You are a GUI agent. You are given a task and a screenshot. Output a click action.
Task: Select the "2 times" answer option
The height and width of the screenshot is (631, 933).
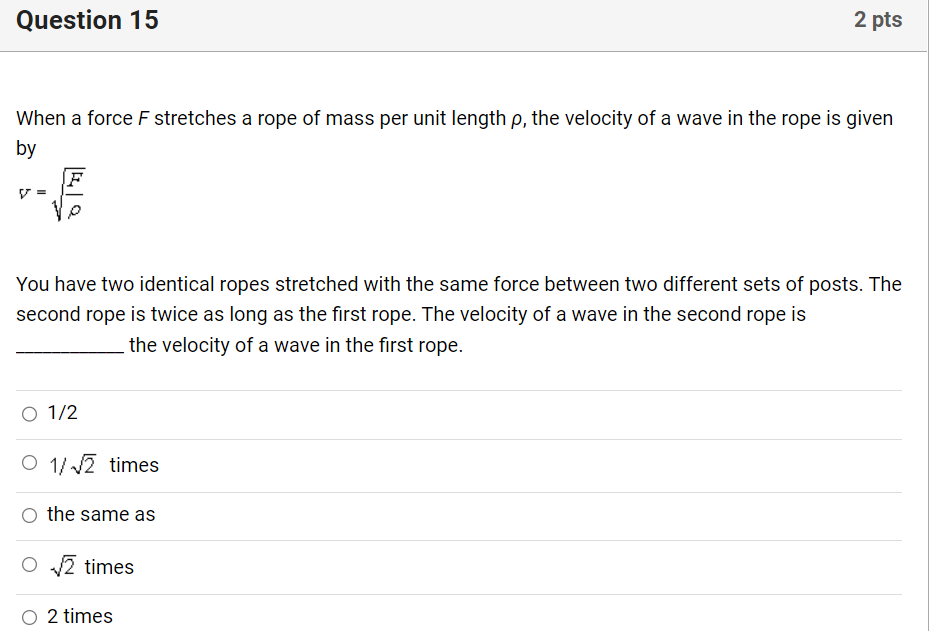pos(80,616)
